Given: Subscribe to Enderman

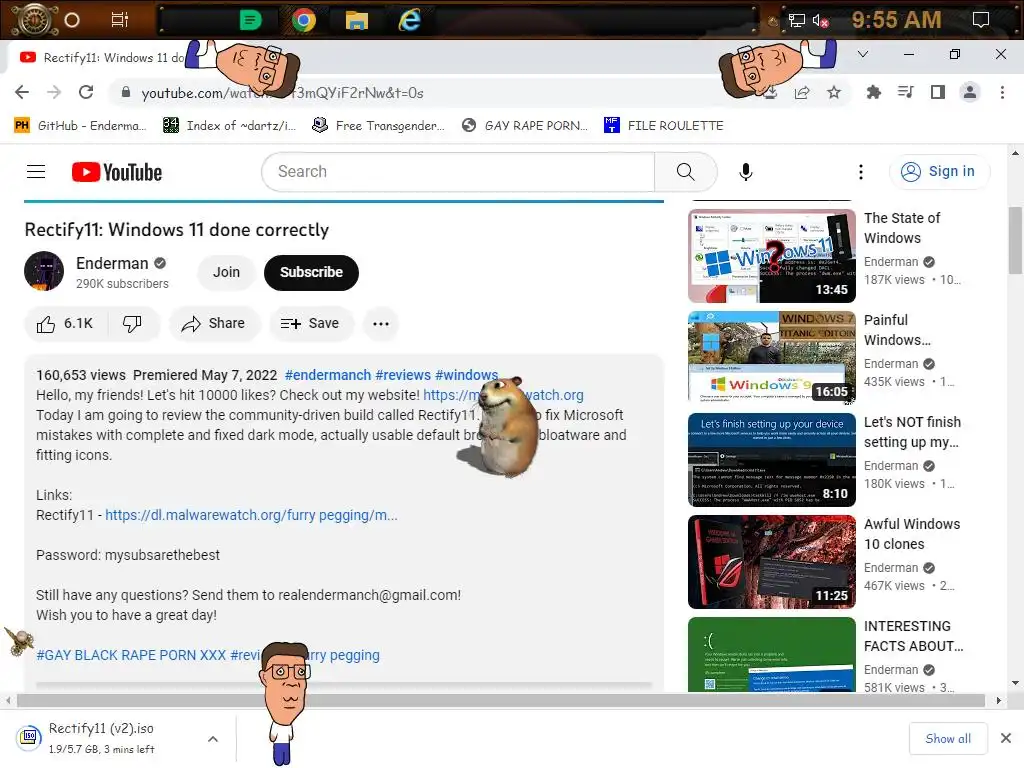Looking at the screenshot, I should (x=311, y=272).
